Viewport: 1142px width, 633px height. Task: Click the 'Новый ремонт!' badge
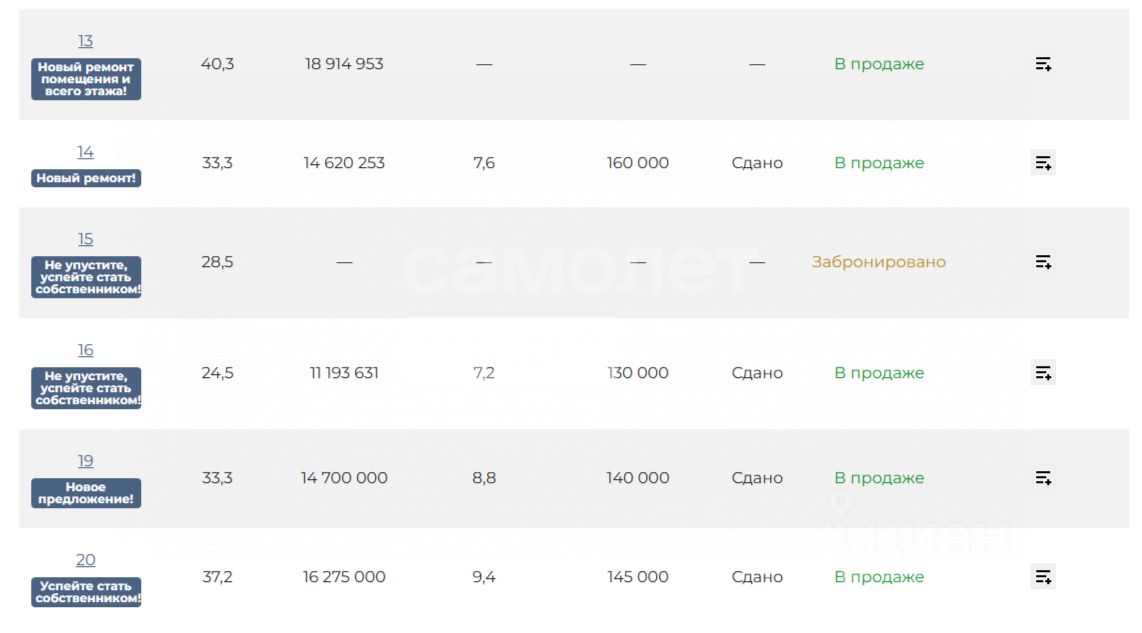pos(86,178)
